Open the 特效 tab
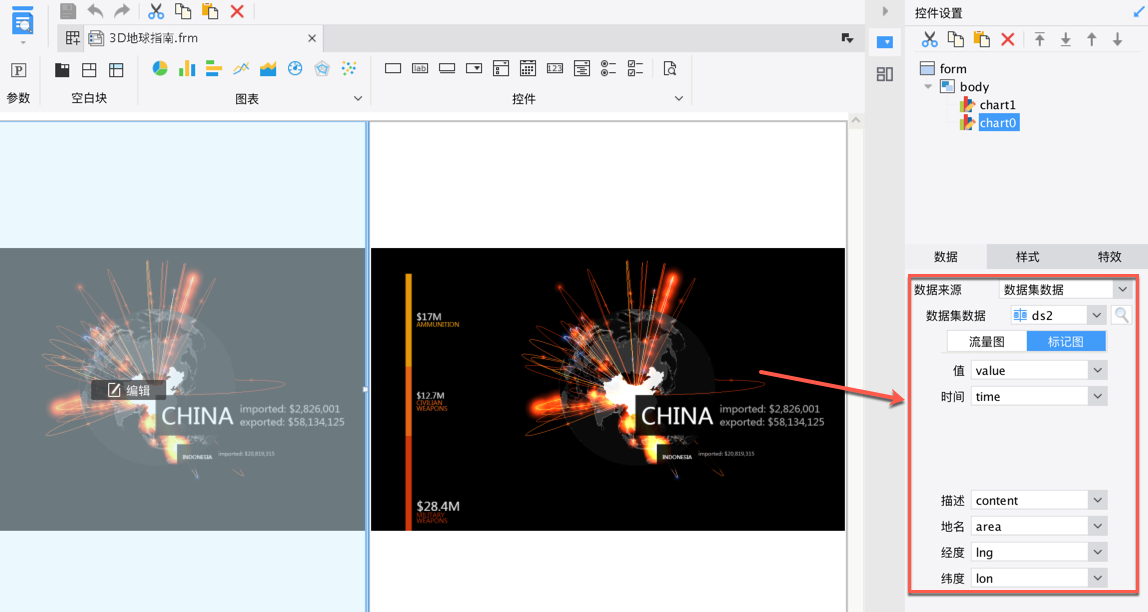1148x612 pixels. point(1109,256)
